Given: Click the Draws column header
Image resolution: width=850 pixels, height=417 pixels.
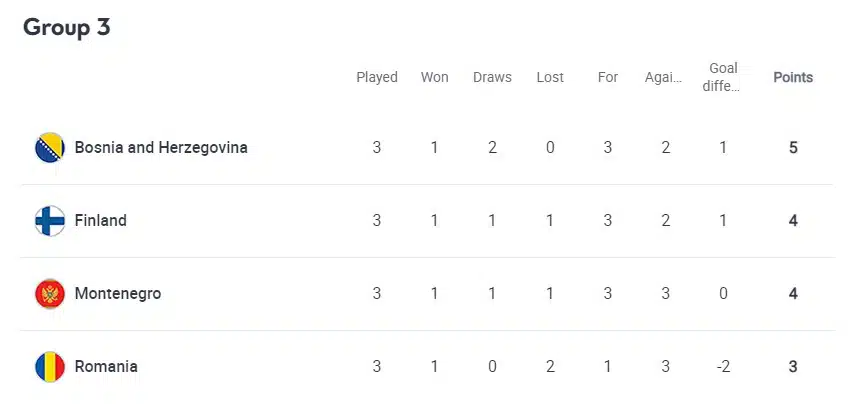Looking at the screenshot, I should [492, 77].
